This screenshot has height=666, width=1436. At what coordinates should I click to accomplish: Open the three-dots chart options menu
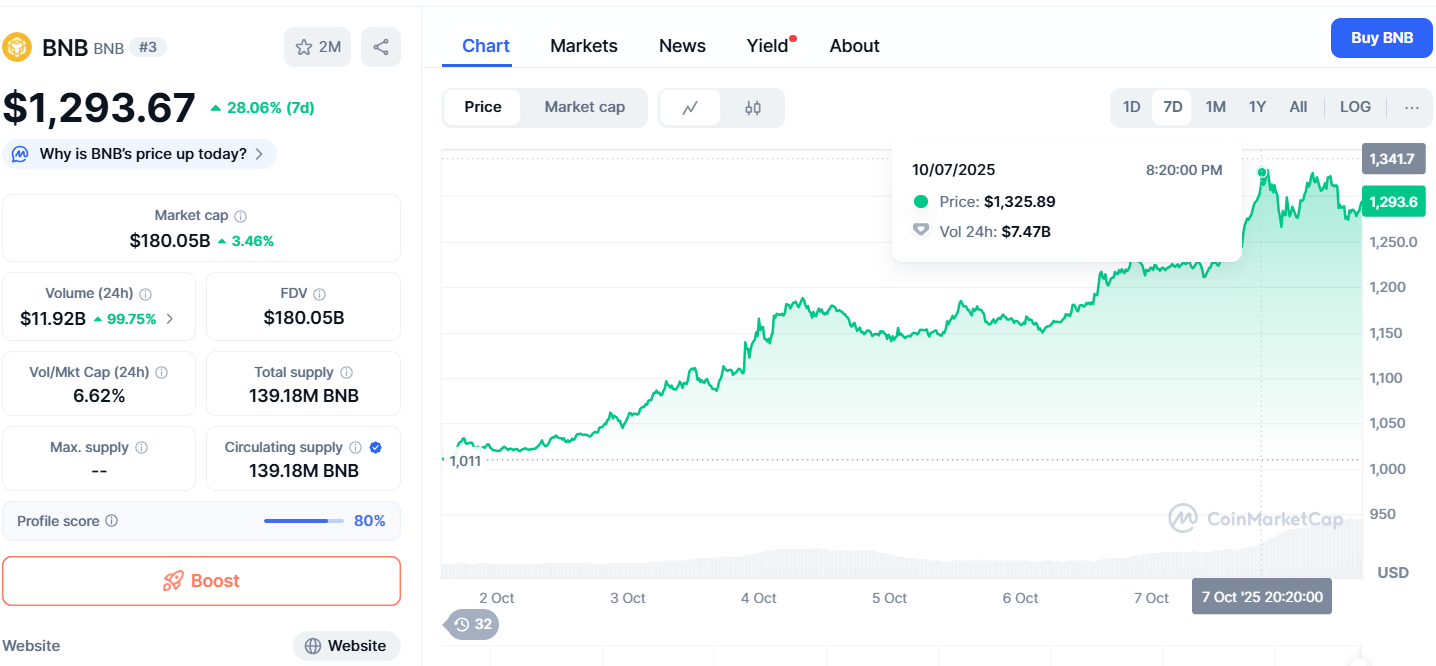1411,108
